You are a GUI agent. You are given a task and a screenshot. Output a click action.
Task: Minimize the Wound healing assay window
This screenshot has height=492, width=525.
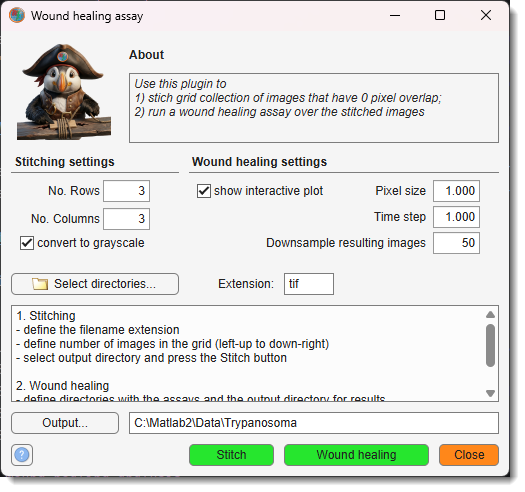click(395, 15)
